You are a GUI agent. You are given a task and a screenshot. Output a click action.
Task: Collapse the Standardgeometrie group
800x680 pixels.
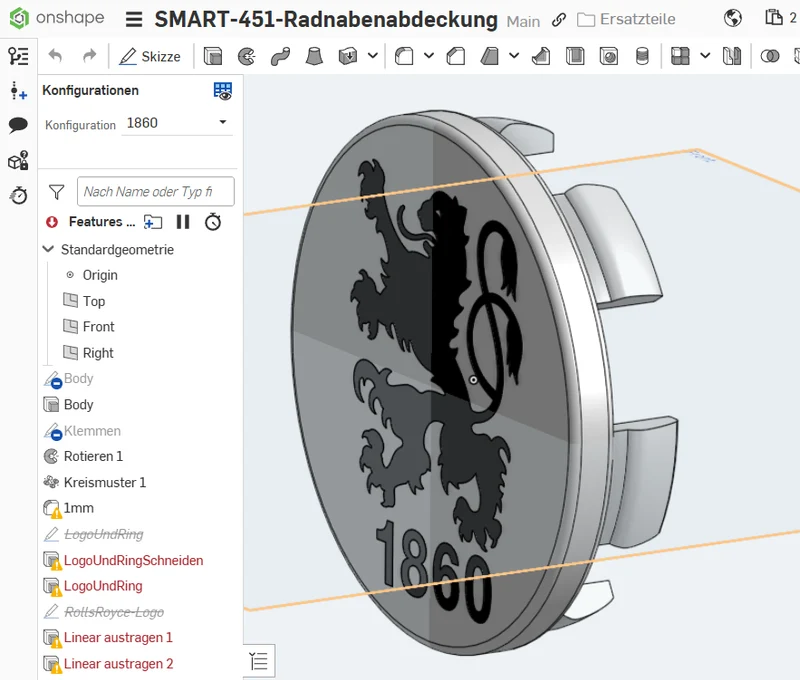point(48,249)
